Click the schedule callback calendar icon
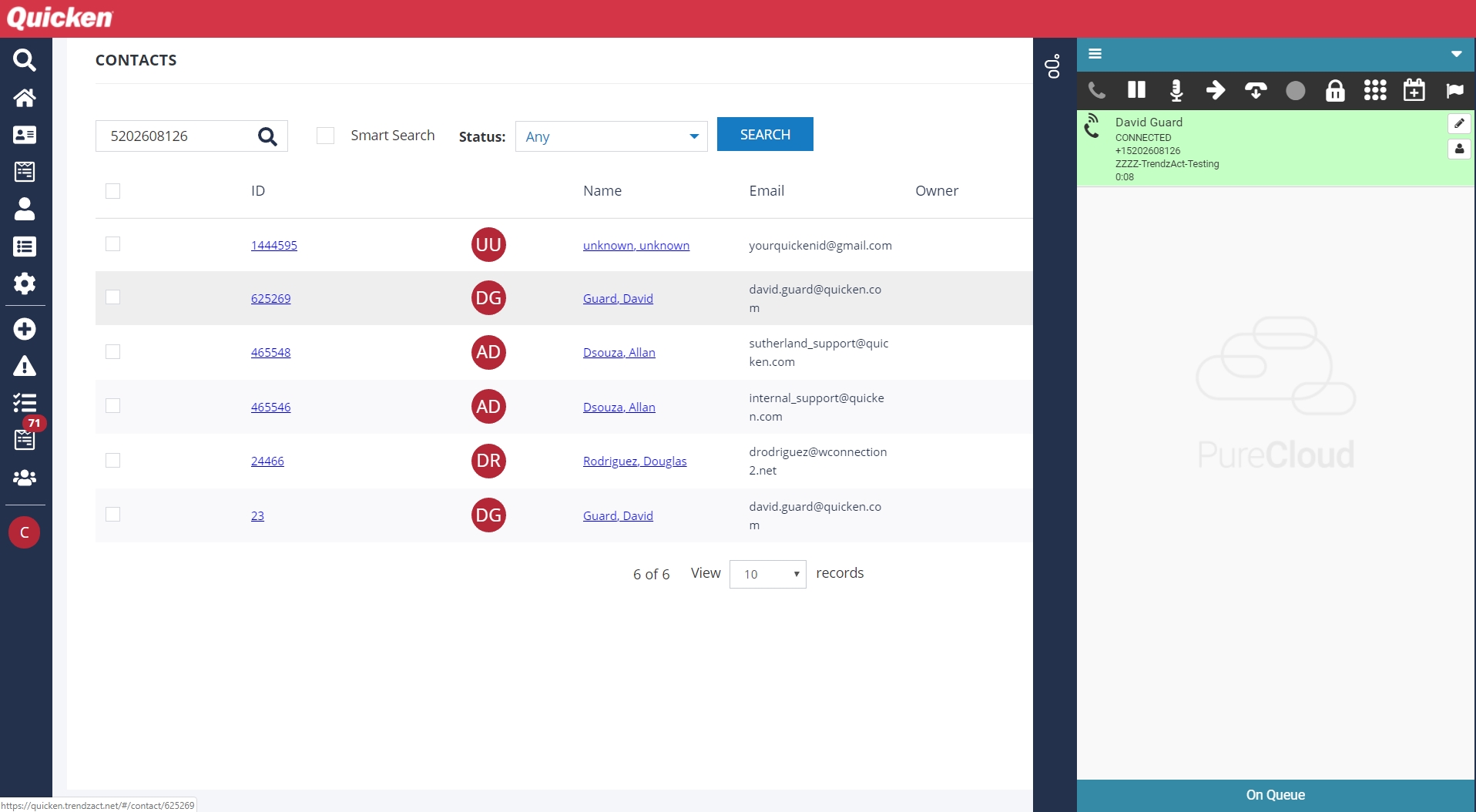 (1414, 90)
